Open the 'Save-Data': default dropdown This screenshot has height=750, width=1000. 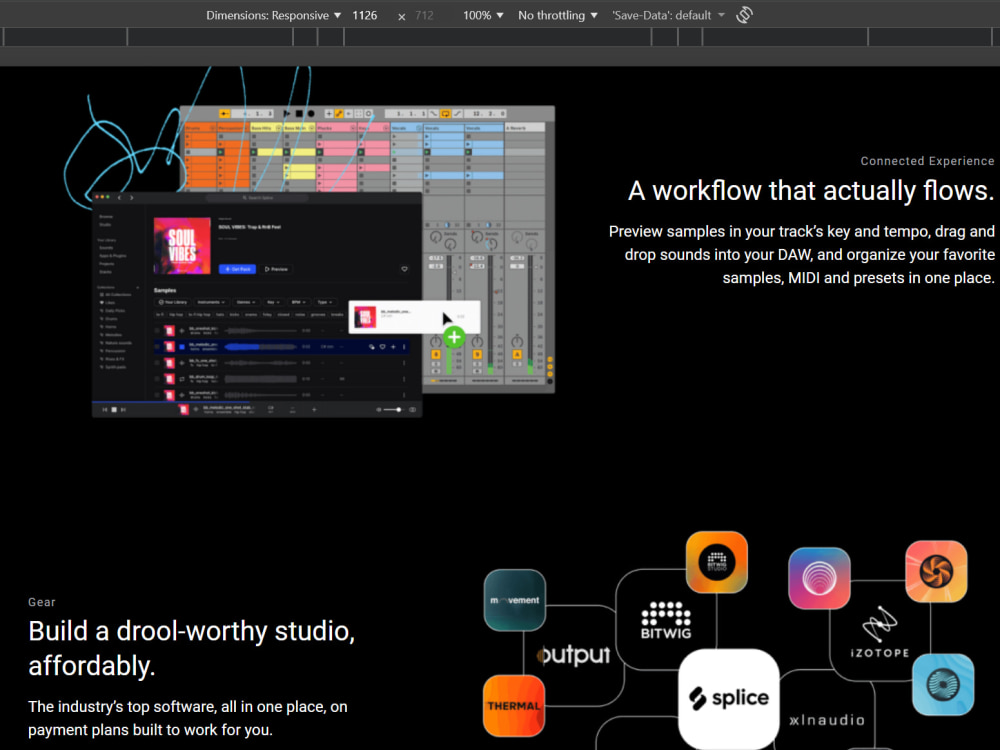[x=668, y=15]
